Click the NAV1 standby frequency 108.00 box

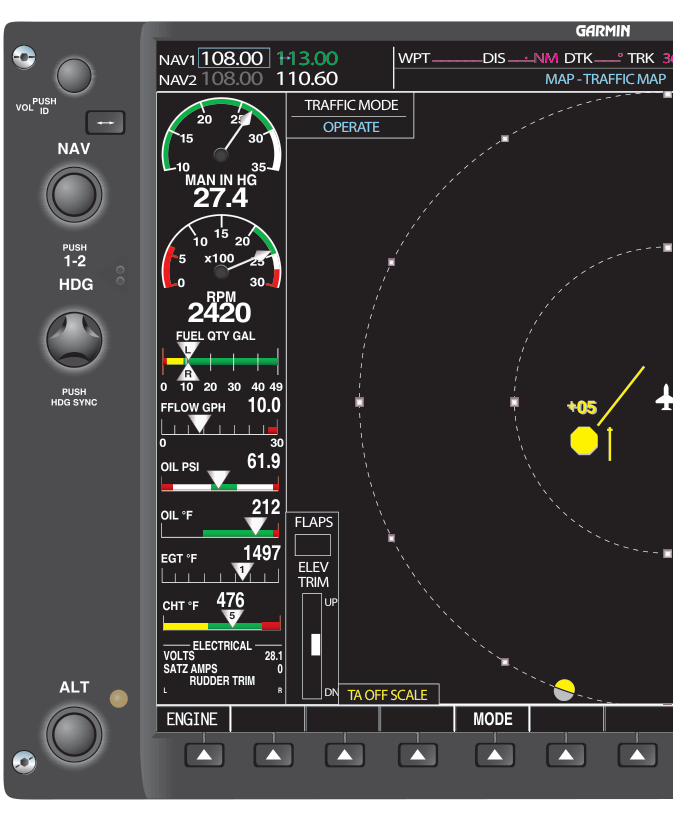coord(234,58)
